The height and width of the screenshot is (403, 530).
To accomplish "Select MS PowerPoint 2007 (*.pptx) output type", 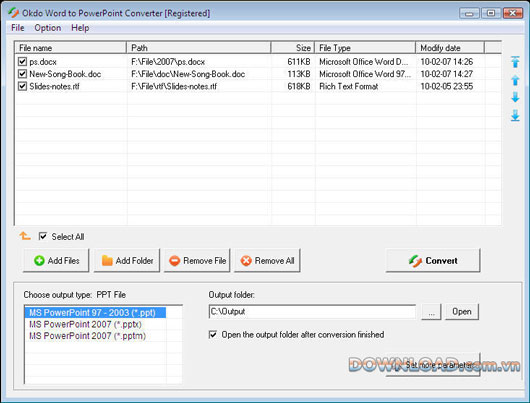I will point(86,324).
